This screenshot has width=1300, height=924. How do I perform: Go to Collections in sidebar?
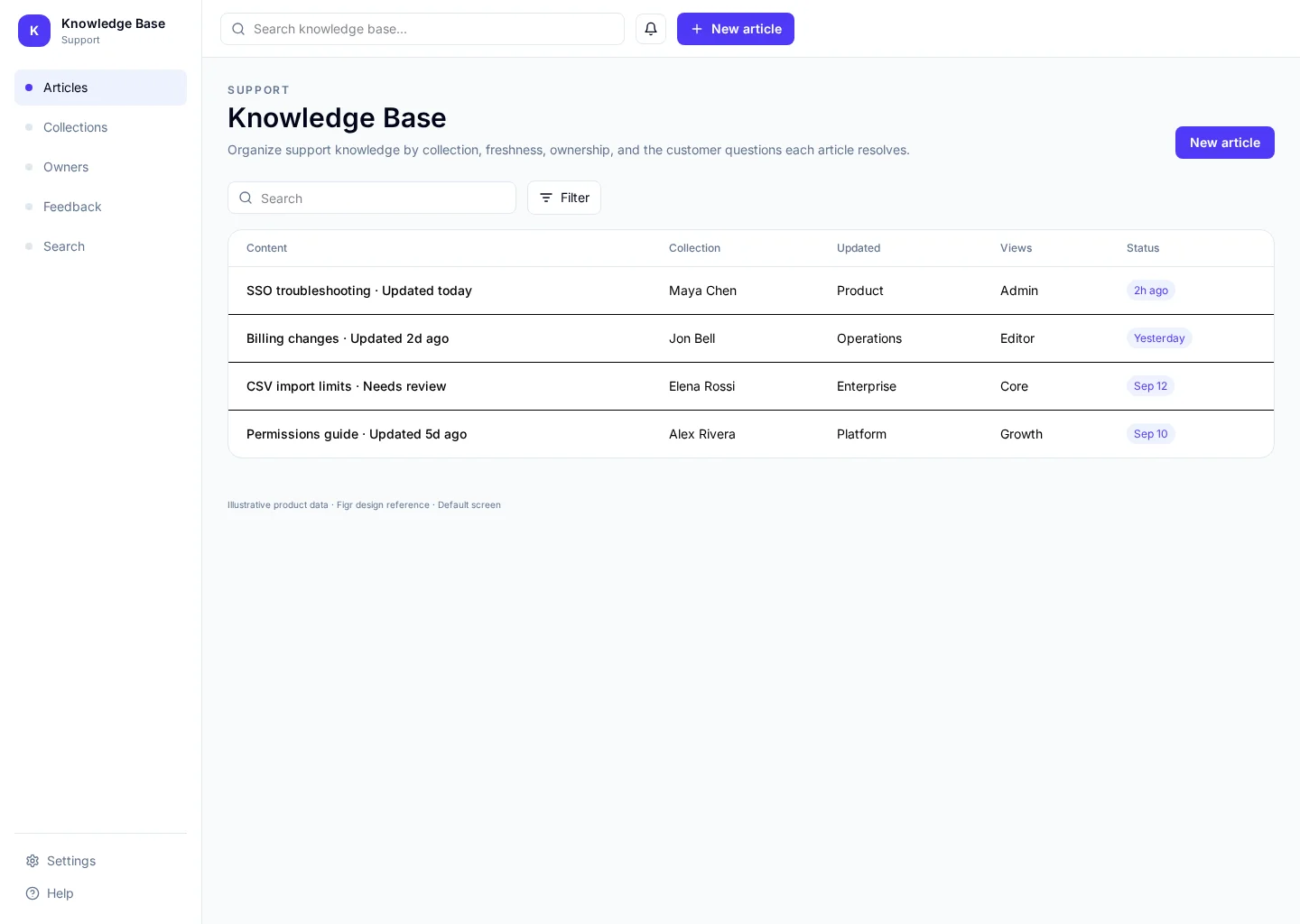pos(100,127)
